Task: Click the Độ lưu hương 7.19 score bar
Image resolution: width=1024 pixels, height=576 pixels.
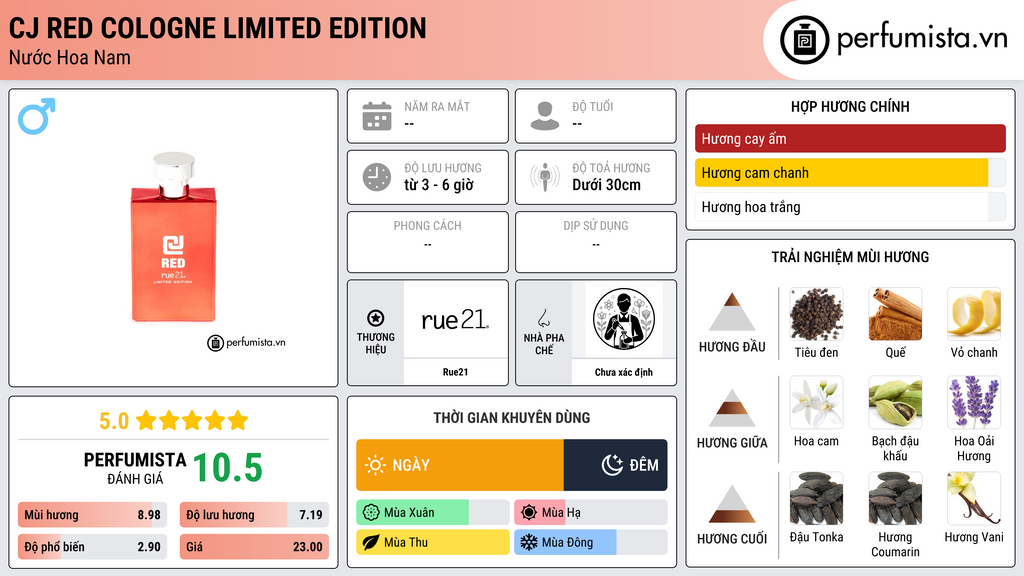Action: [x=254, y=515]
